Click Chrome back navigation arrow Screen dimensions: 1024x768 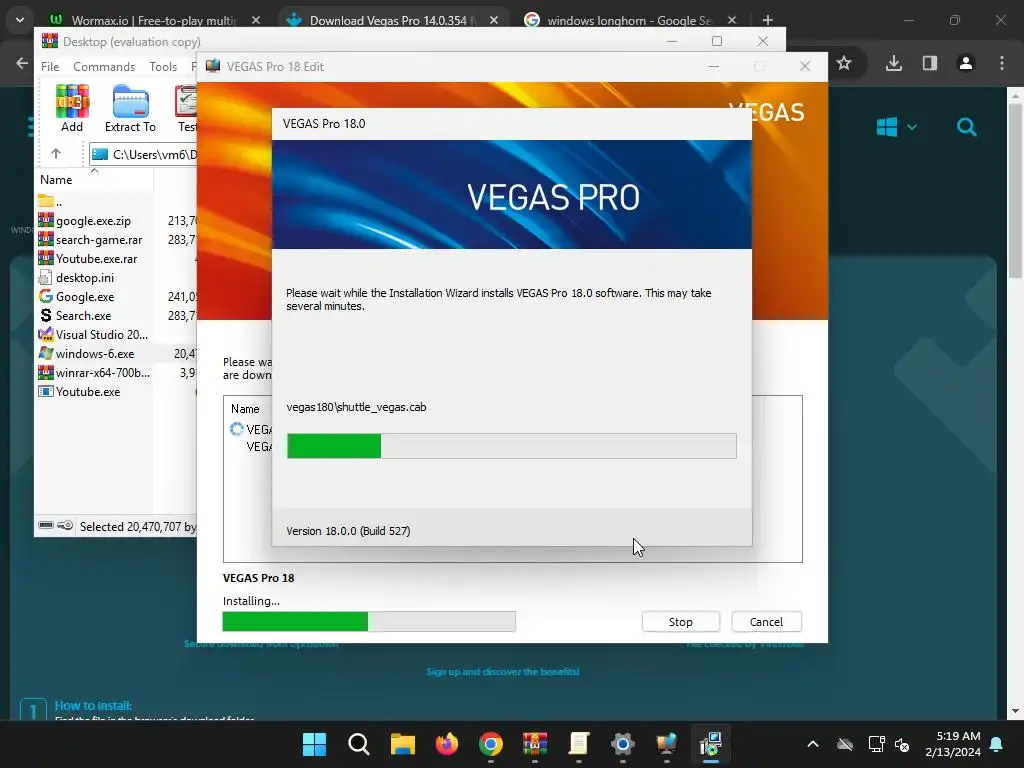pos(22,63)
